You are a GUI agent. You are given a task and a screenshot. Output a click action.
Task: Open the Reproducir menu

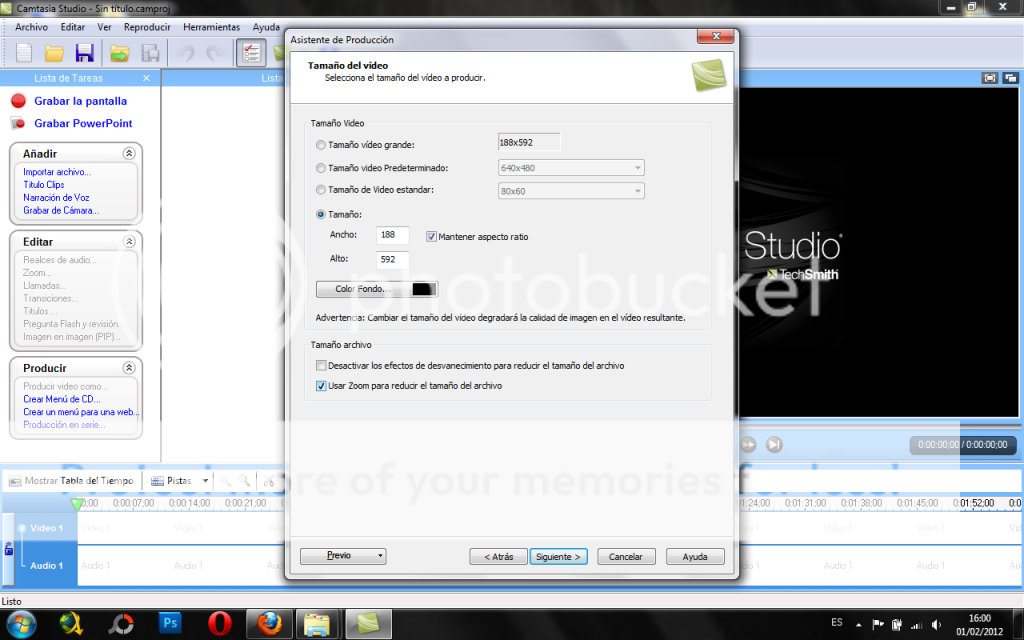[147, 27]
